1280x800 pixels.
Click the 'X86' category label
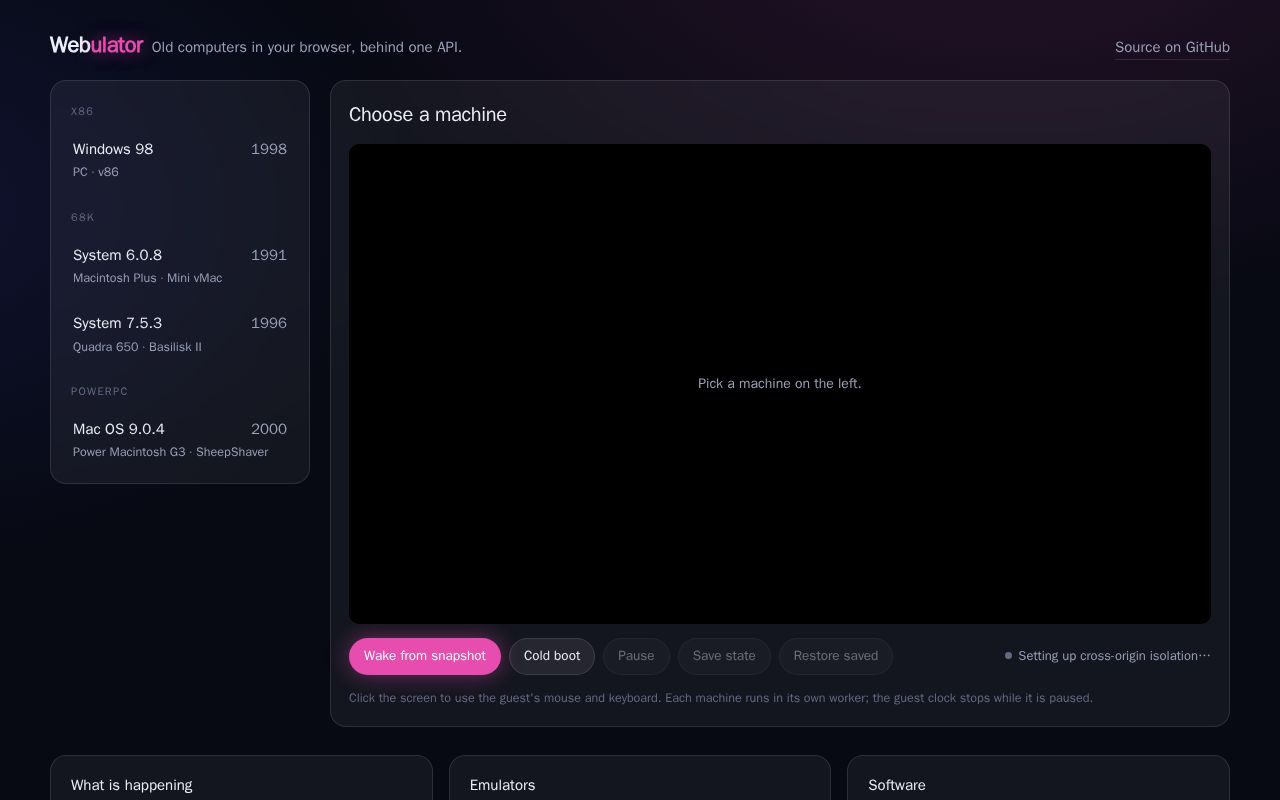(x=82, y=112)
